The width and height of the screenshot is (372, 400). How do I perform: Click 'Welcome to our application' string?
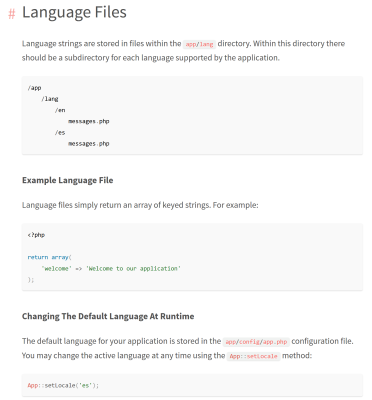click(x=133, y=269)
